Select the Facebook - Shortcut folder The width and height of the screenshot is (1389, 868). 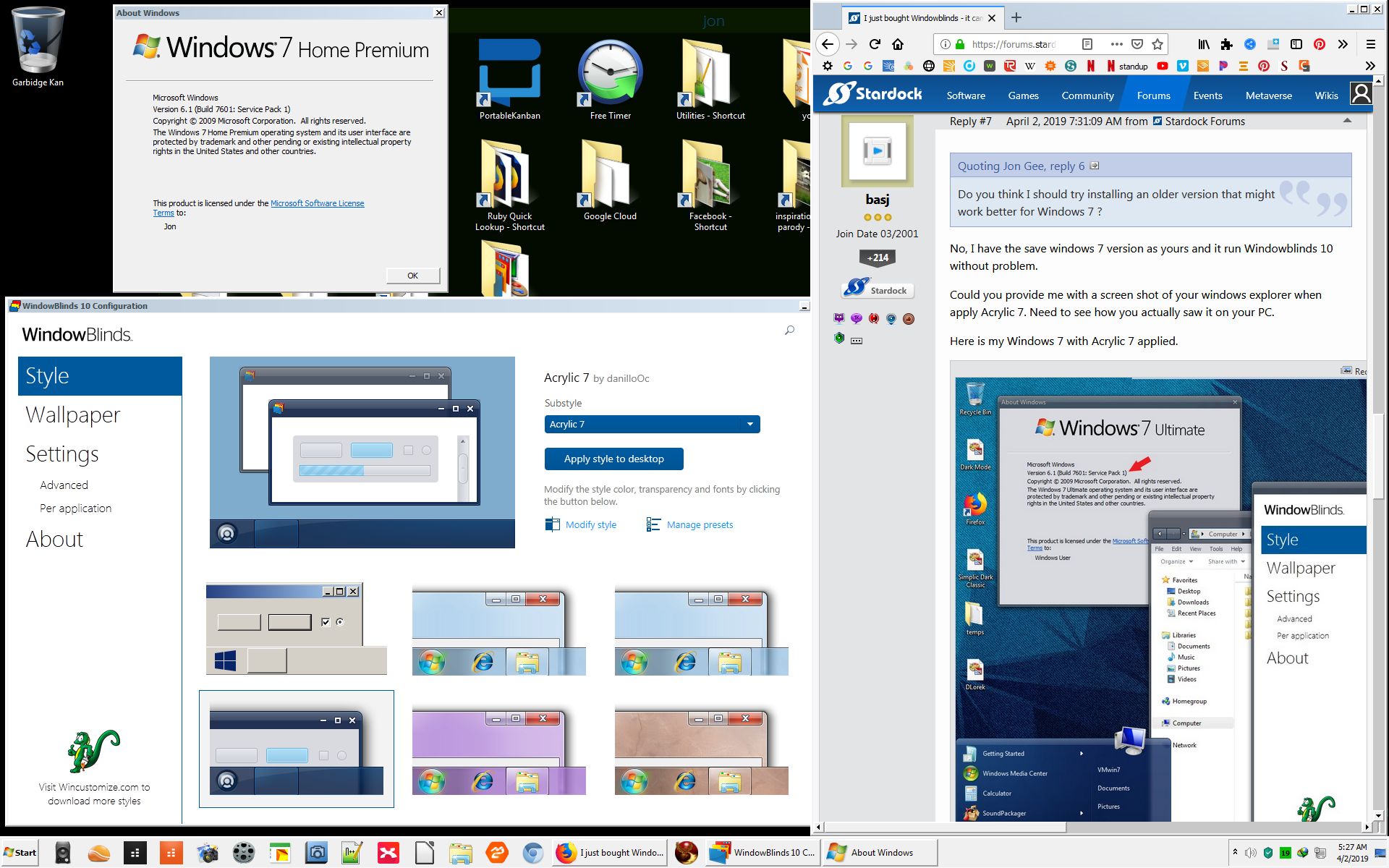click(710, 185)
